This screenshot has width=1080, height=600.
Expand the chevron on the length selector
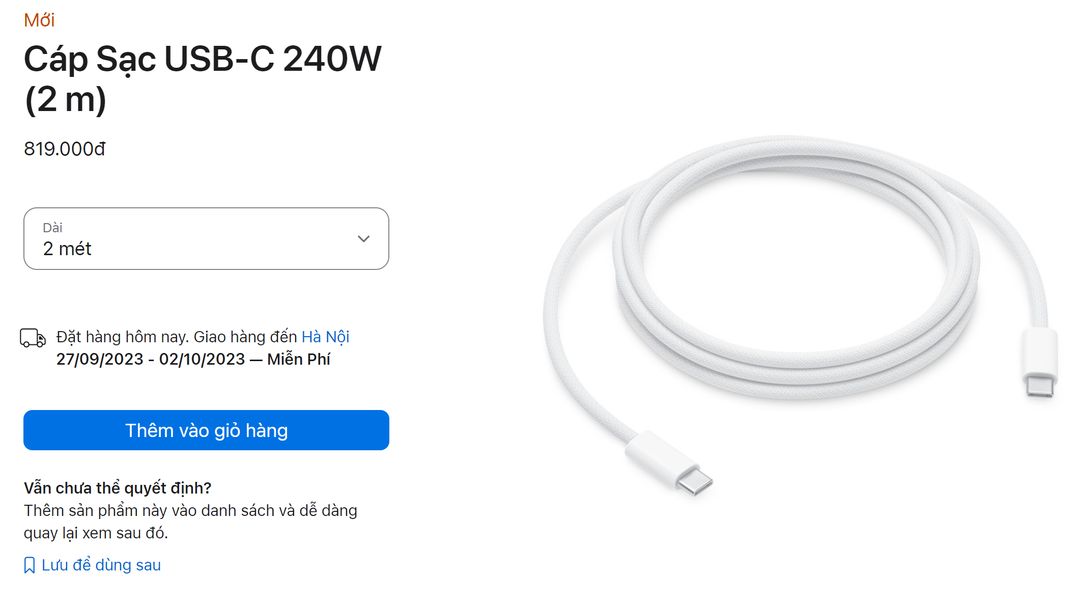[363, 238]
